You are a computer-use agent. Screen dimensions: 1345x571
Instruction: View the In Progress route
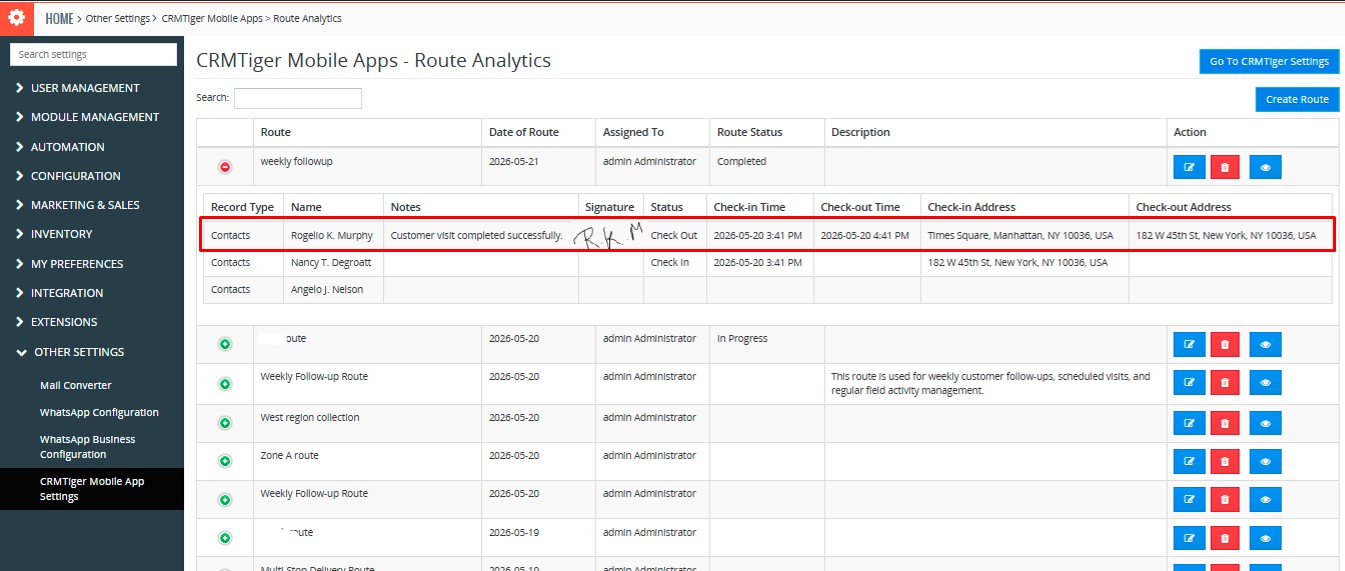(x=1265, y=345)
